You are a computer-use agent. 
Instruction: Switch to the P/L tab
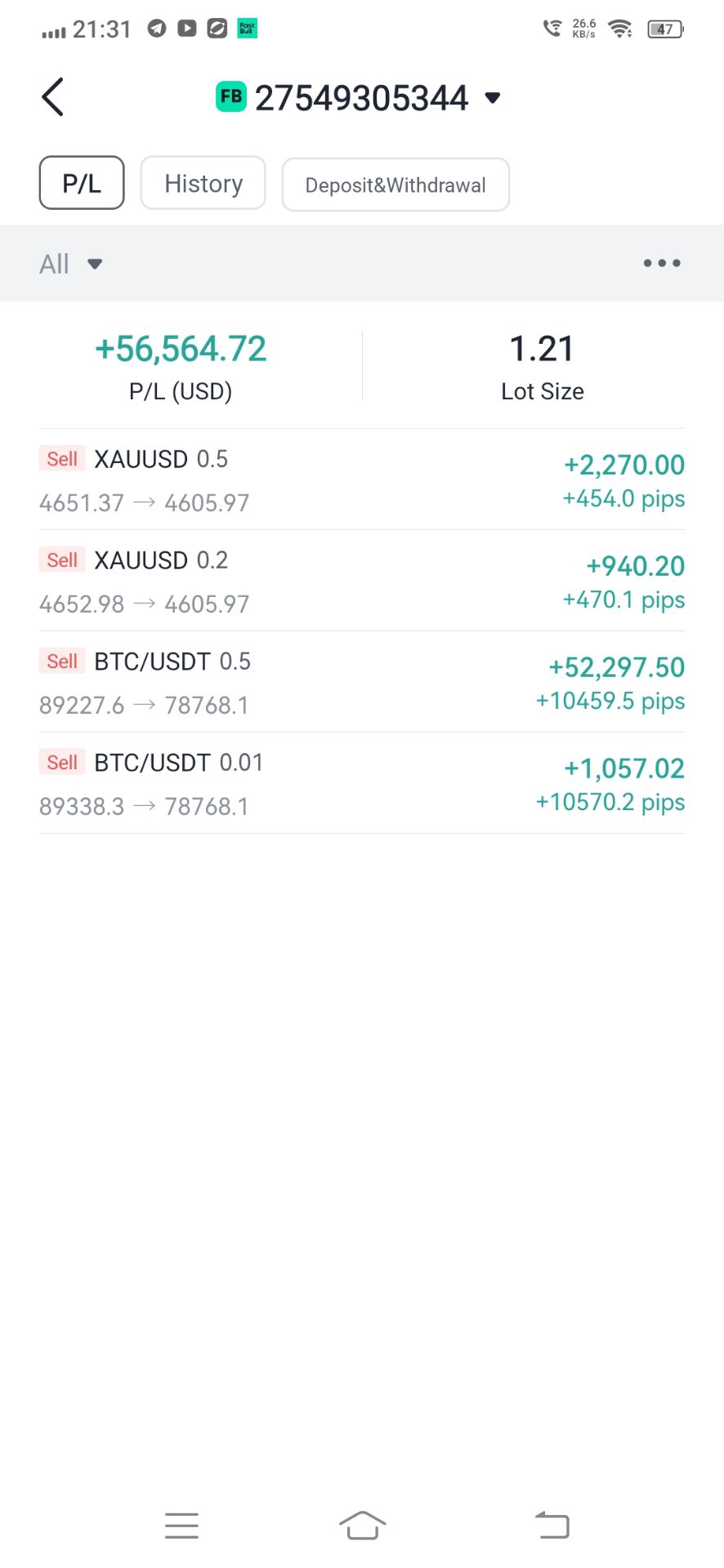[82, 183]
